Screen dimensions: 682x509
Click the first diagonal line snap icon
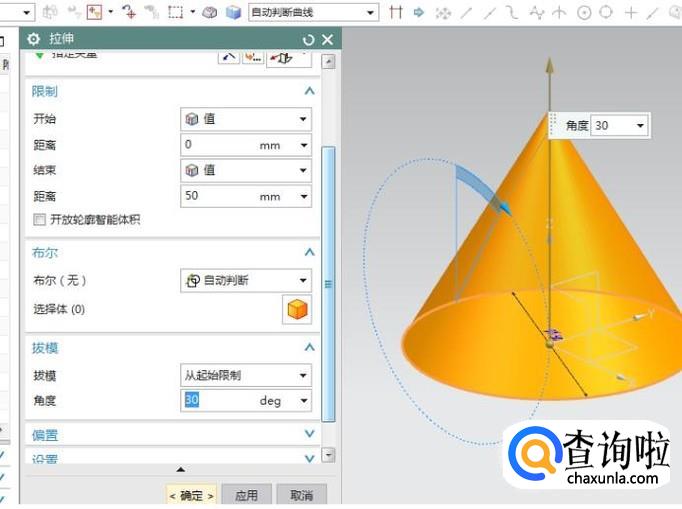tap(466, 13)
